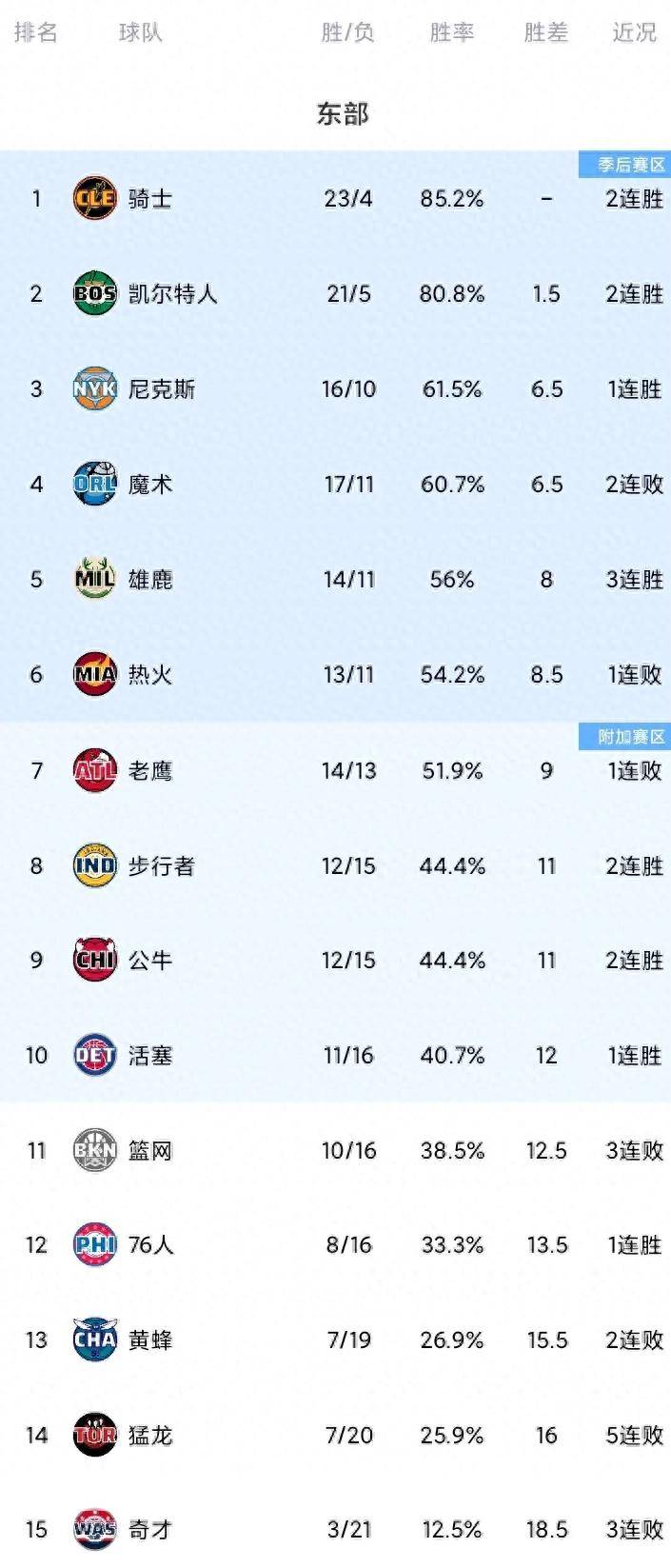Click the Raptors TOR team logo
Image resolution: width=671 pixels, height=1568 pixels.
[x=95, y=1435]
